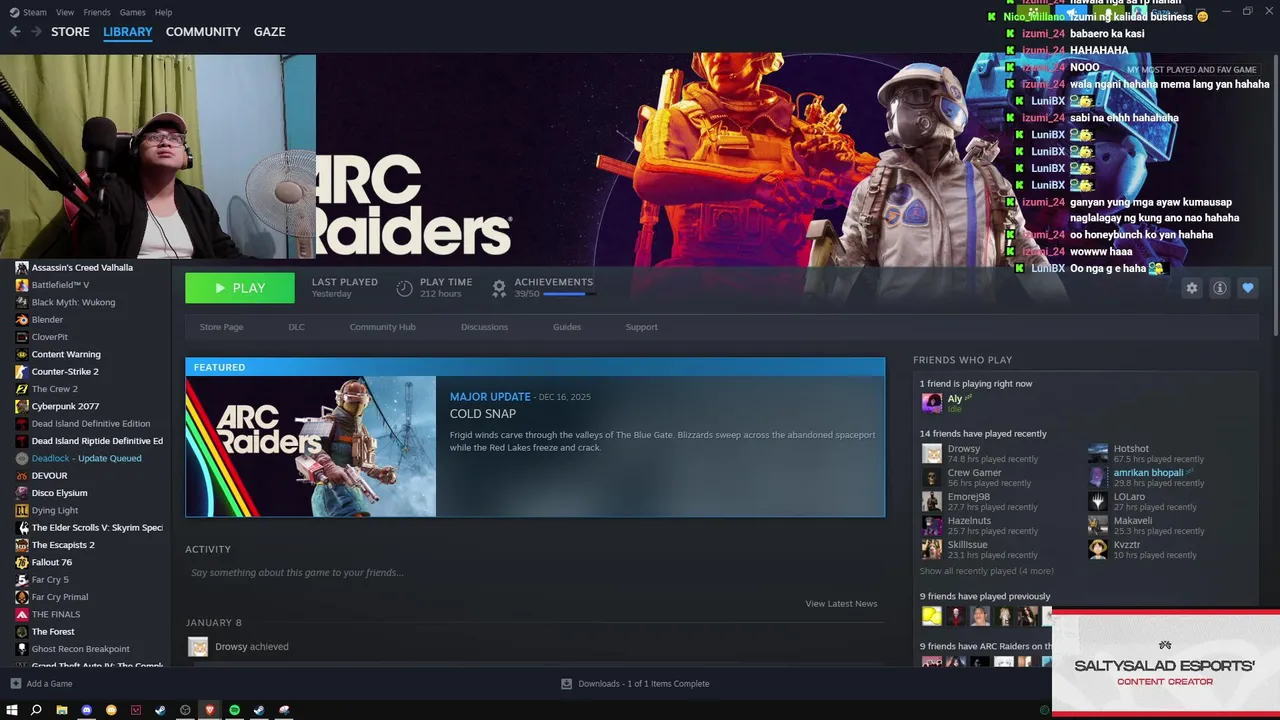Open the Discussions link

pyautogui.click(x=484, y=327)
